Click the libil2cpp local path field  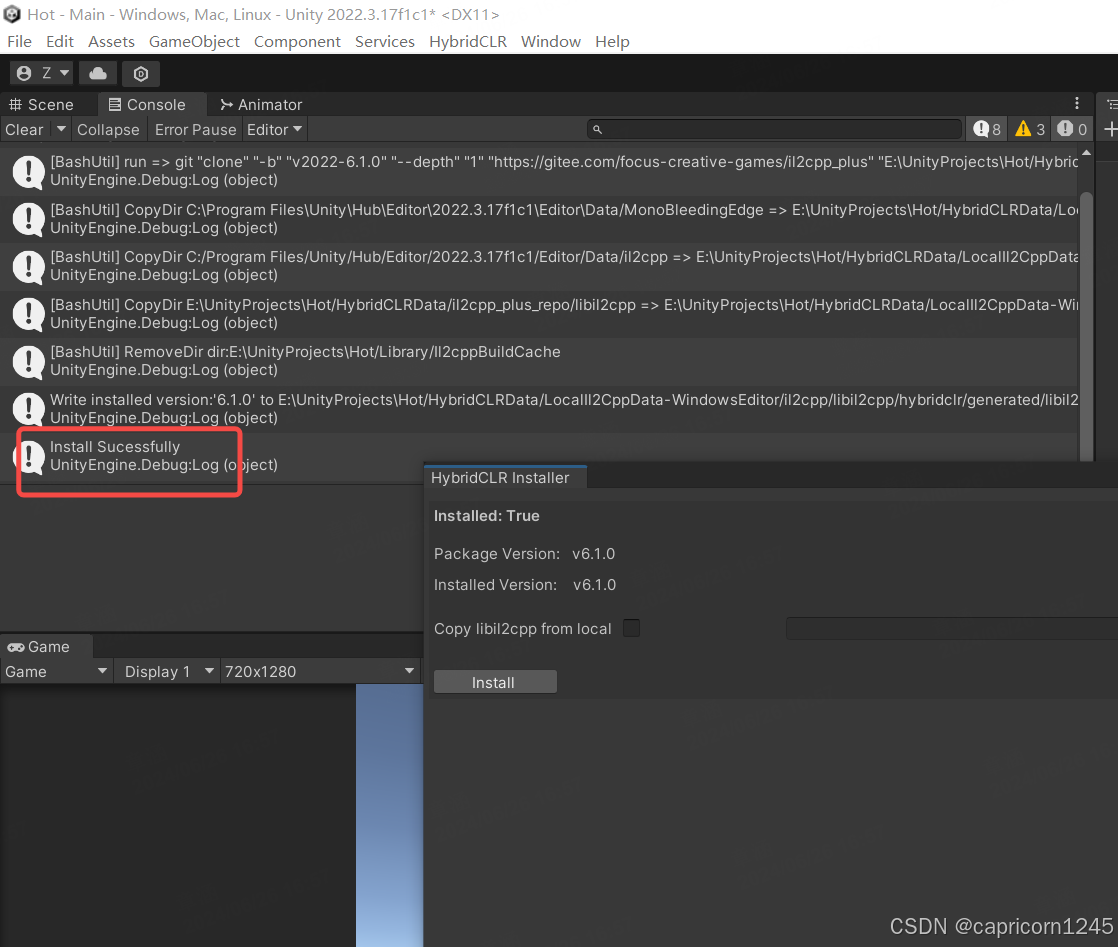tap(952, 628)
